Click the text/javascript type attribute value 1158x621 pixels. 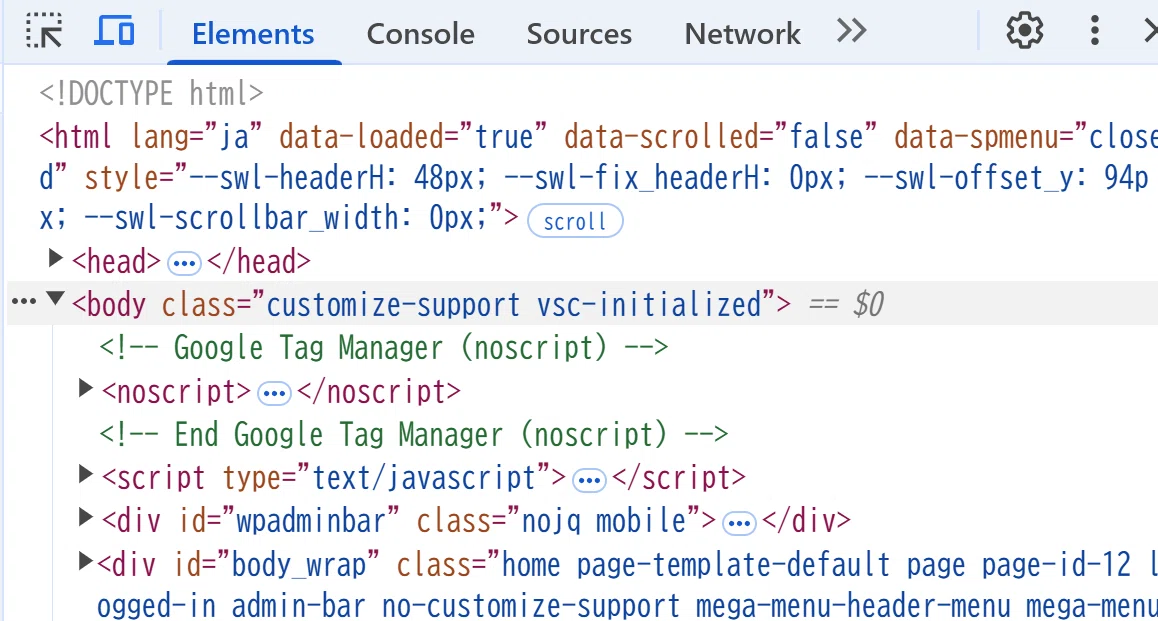click(x=424, y=478)
